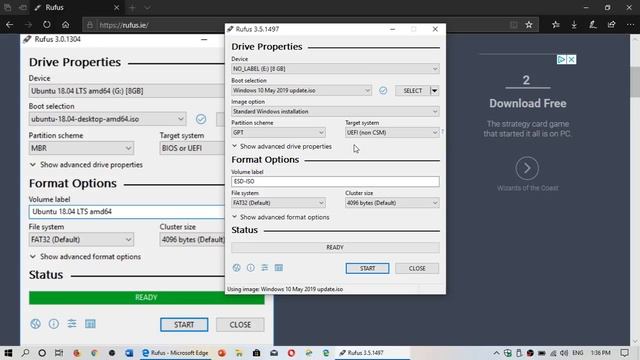Image resolution: width=640 pixels, height=360 pixels.
Task: Open the Edge downloads icon
Action: (574, 25)
